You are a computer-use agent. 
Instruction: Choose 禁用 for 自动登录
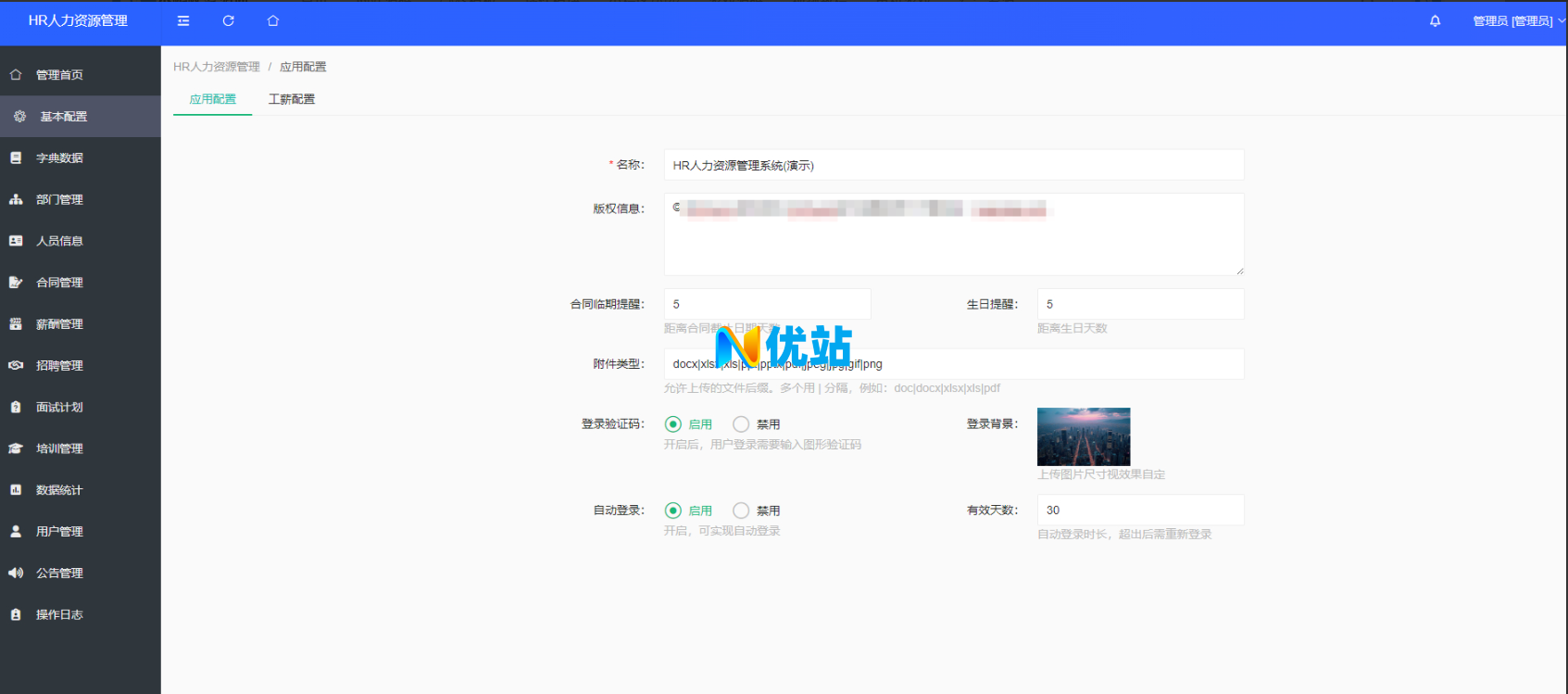(741, 511)
